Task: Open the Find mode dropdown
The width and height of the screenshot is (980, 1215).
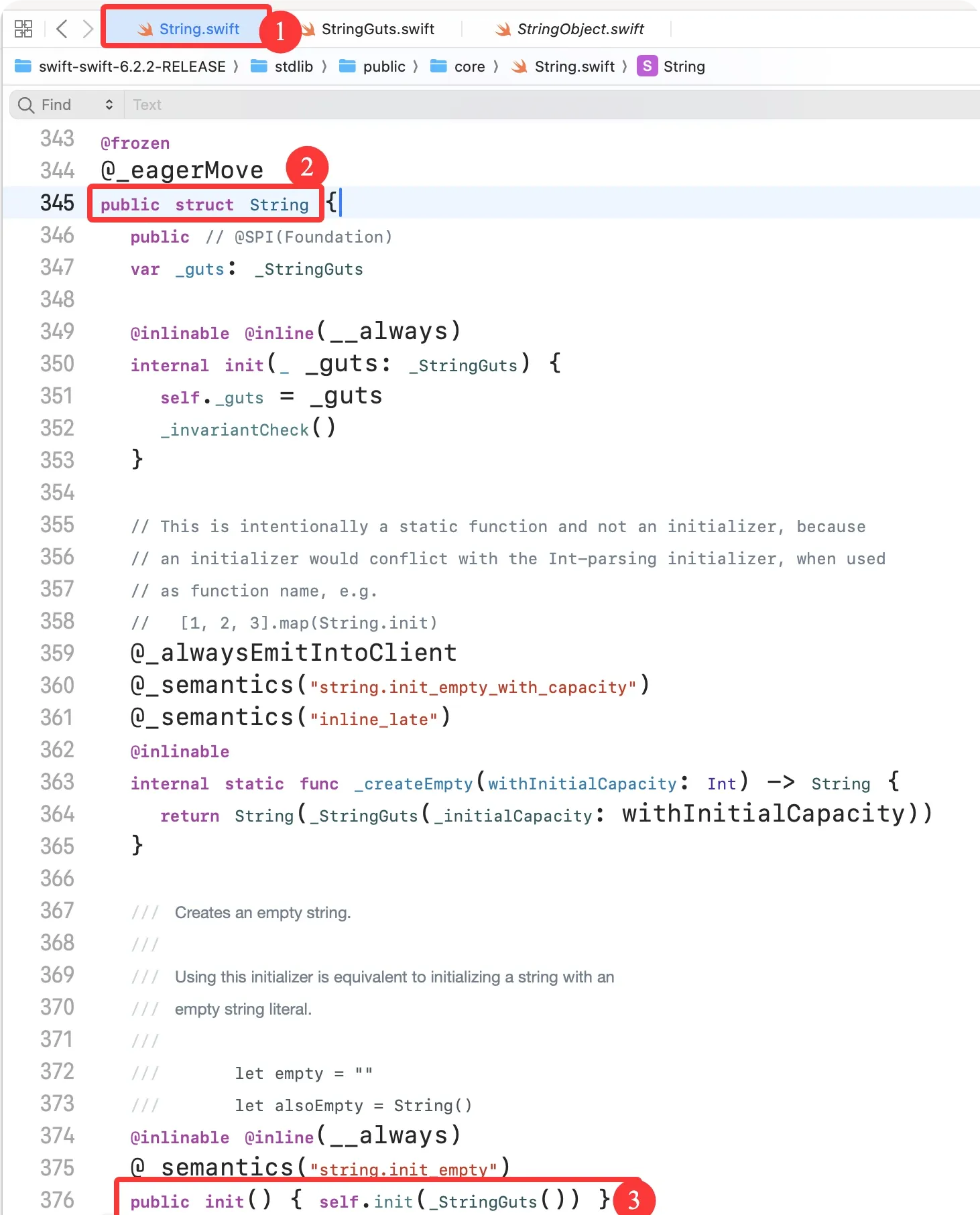Action: (77, 105)
